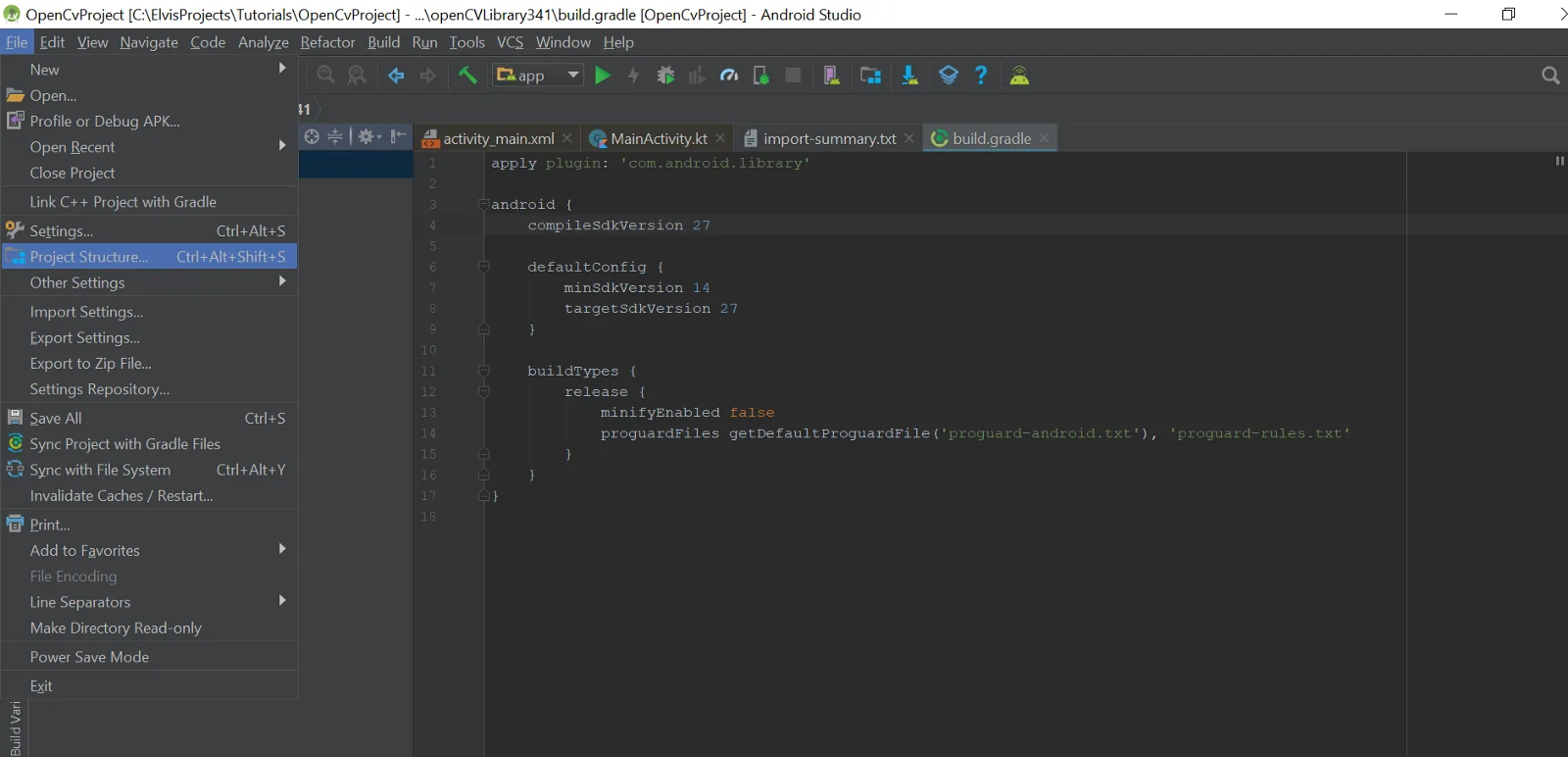The height and width of the screenshot is (757, 1568).
Task: Expand the Add to Favorites submenu
Action: (x=149, y=550)
